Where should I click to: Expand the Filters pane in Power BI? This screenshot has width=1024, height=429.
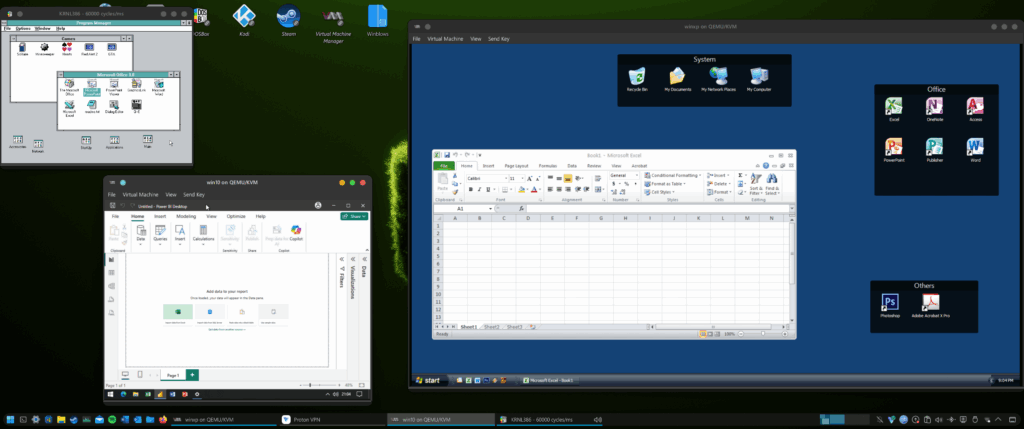pos(341,259)
